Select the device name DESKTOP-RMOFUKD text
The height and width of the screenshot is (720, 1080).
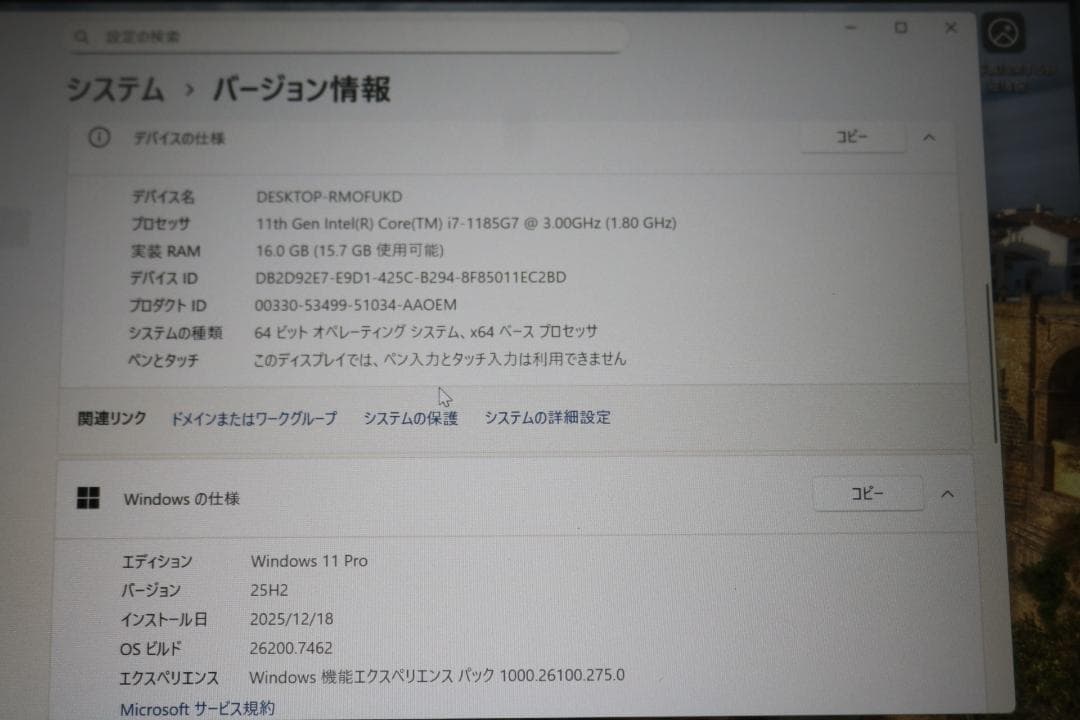click(330, 197)
